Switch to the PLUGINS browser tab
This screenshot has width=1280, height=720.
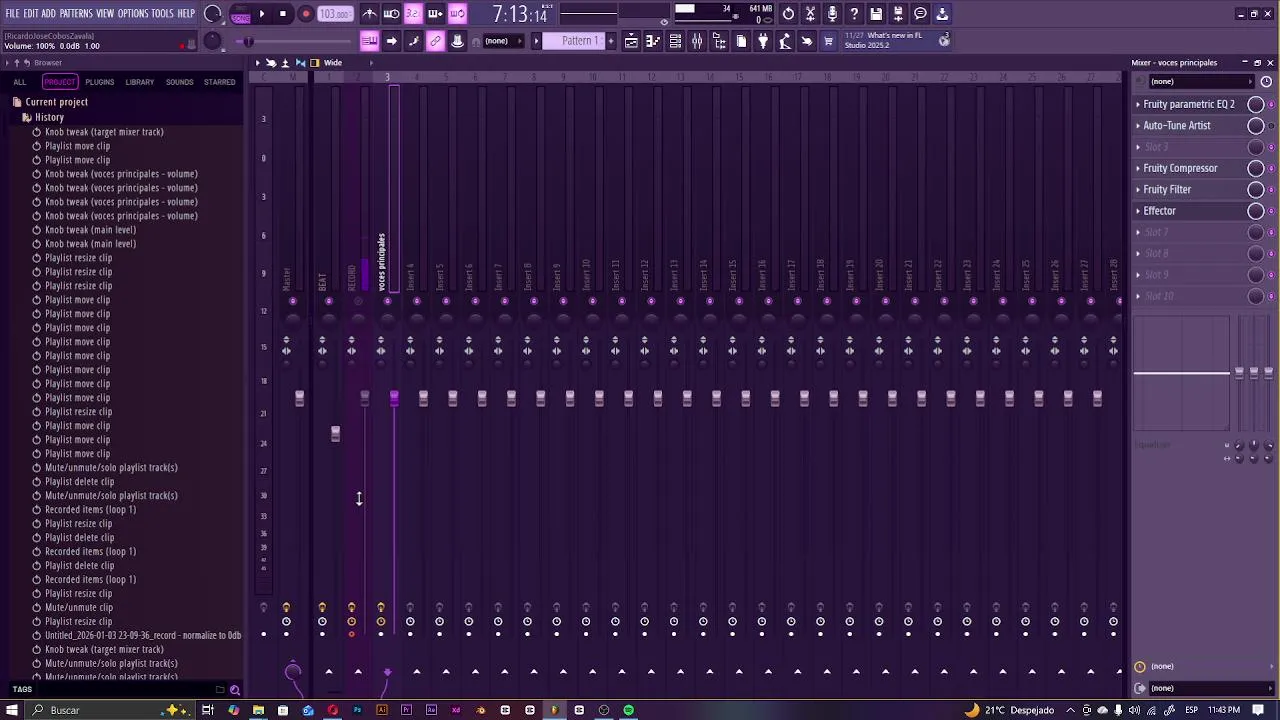coord(99,82)
